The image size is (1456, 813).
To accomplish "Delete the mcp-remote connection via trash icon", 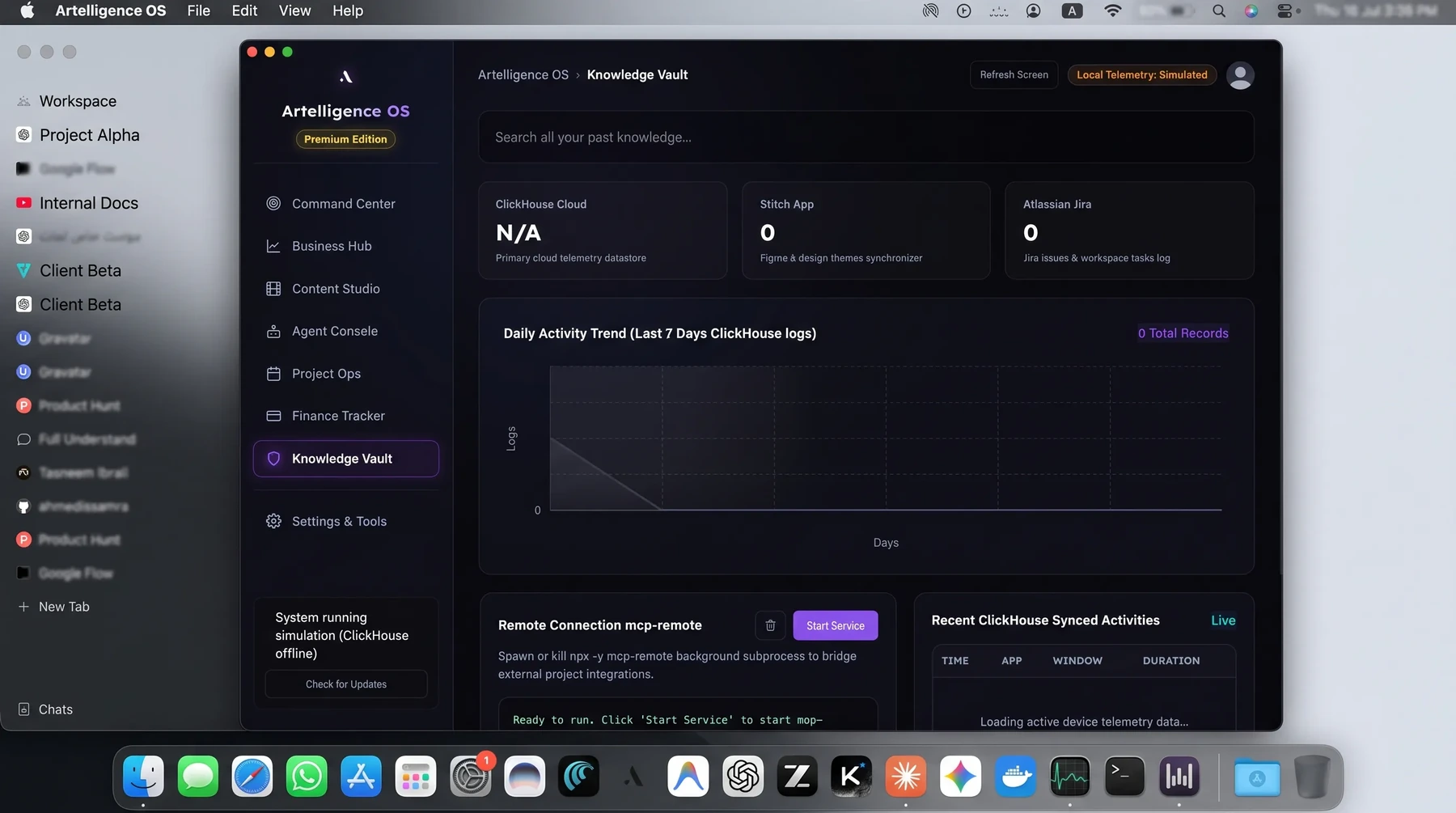I will [x=770, y=625].
